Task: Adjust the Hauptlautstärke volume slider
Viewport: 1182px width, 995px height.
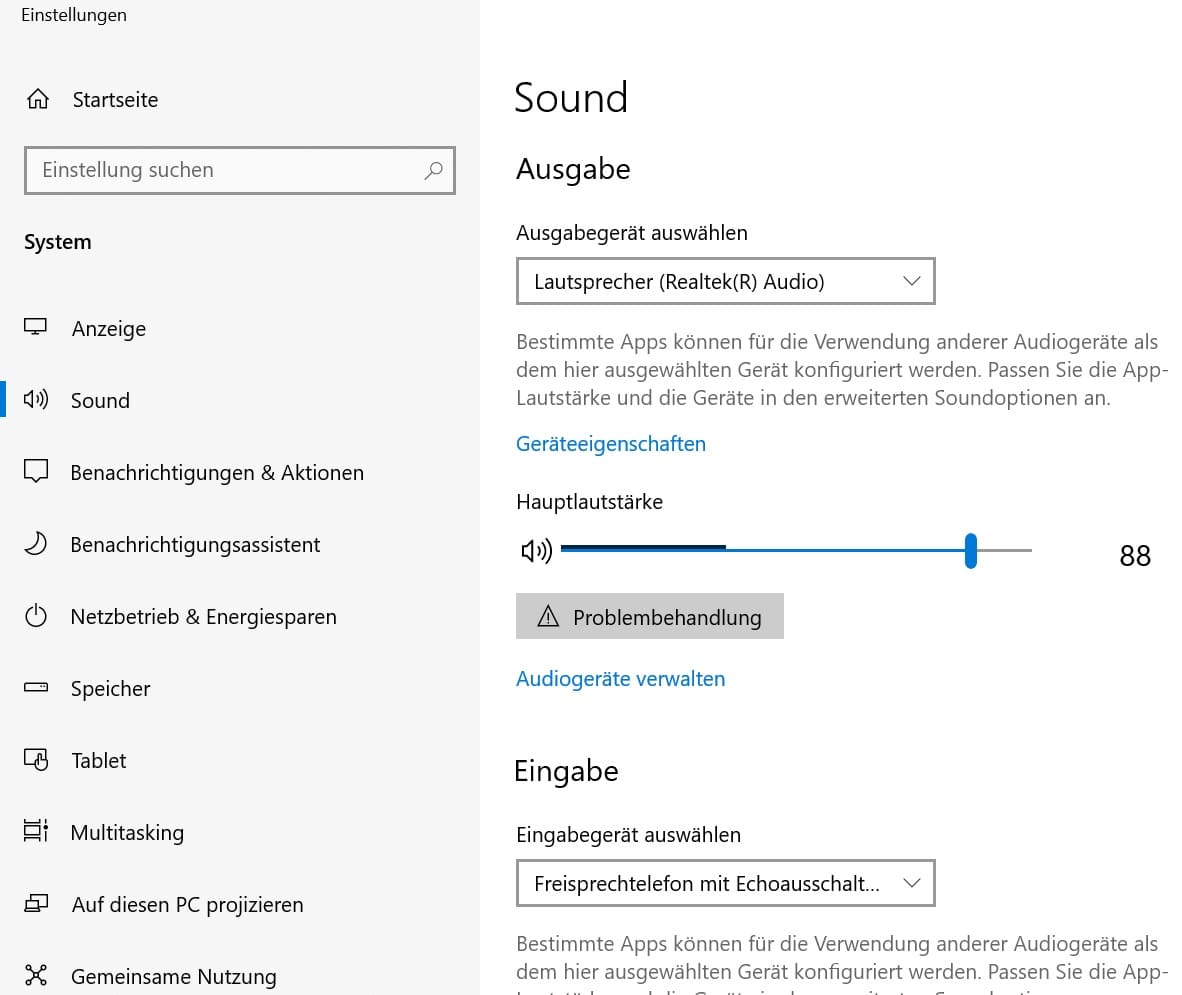Action: tap(970, 550)
